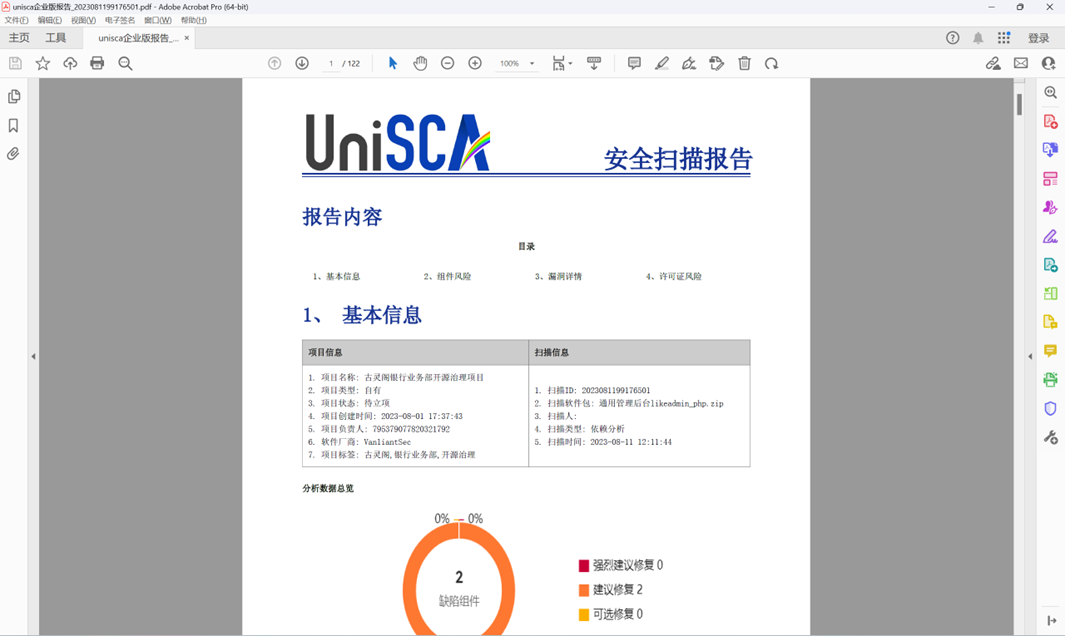
Task: Open the 帮助 menu
Action: (x=194, y=20)
